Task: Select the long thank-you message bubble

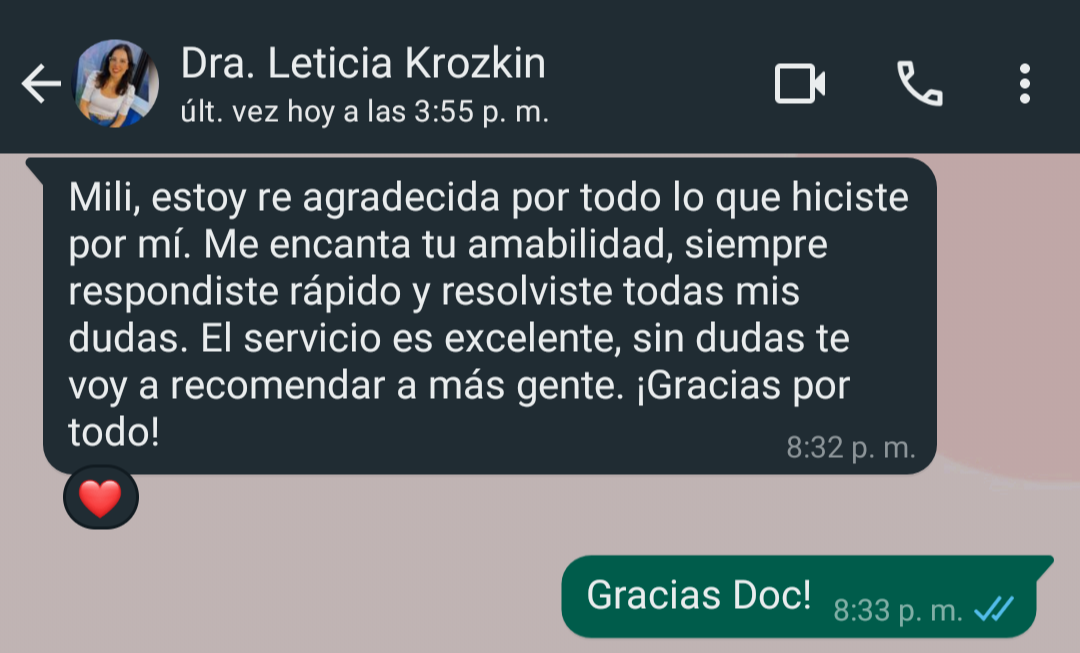Action: point(490,316)
